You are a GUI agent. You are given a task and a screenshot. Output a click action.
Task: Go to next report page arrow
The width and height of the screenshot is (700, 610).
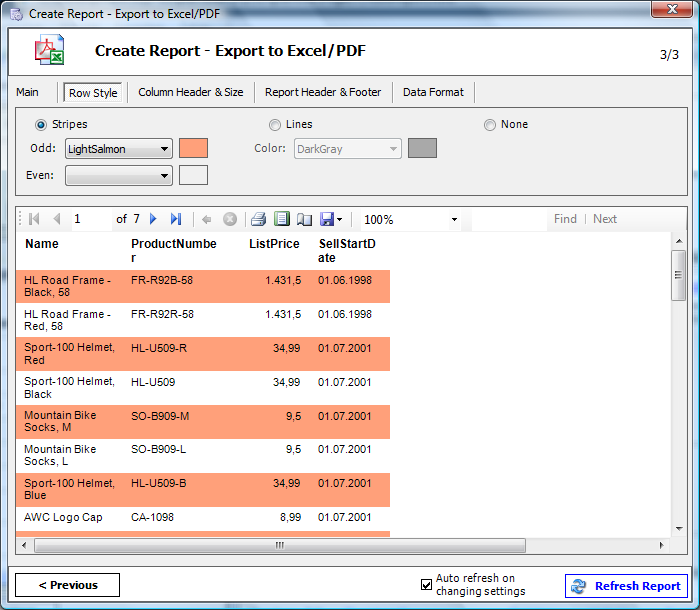pyautogui.click(x=153, y=219)
